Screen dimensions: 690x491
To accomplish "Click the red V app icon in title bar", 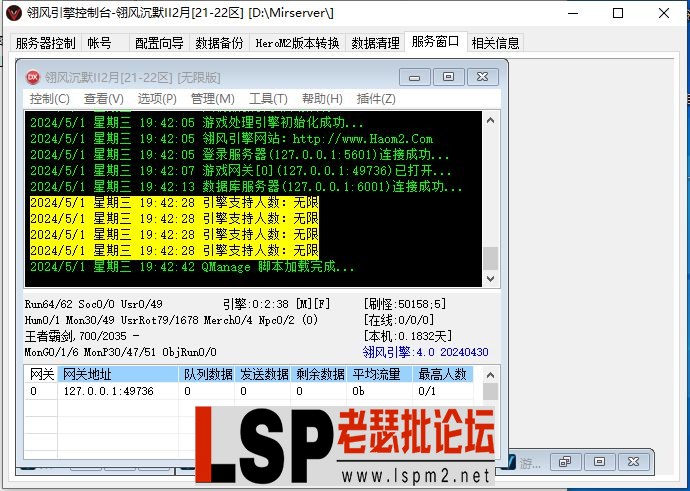I will (x=15, y=13).
